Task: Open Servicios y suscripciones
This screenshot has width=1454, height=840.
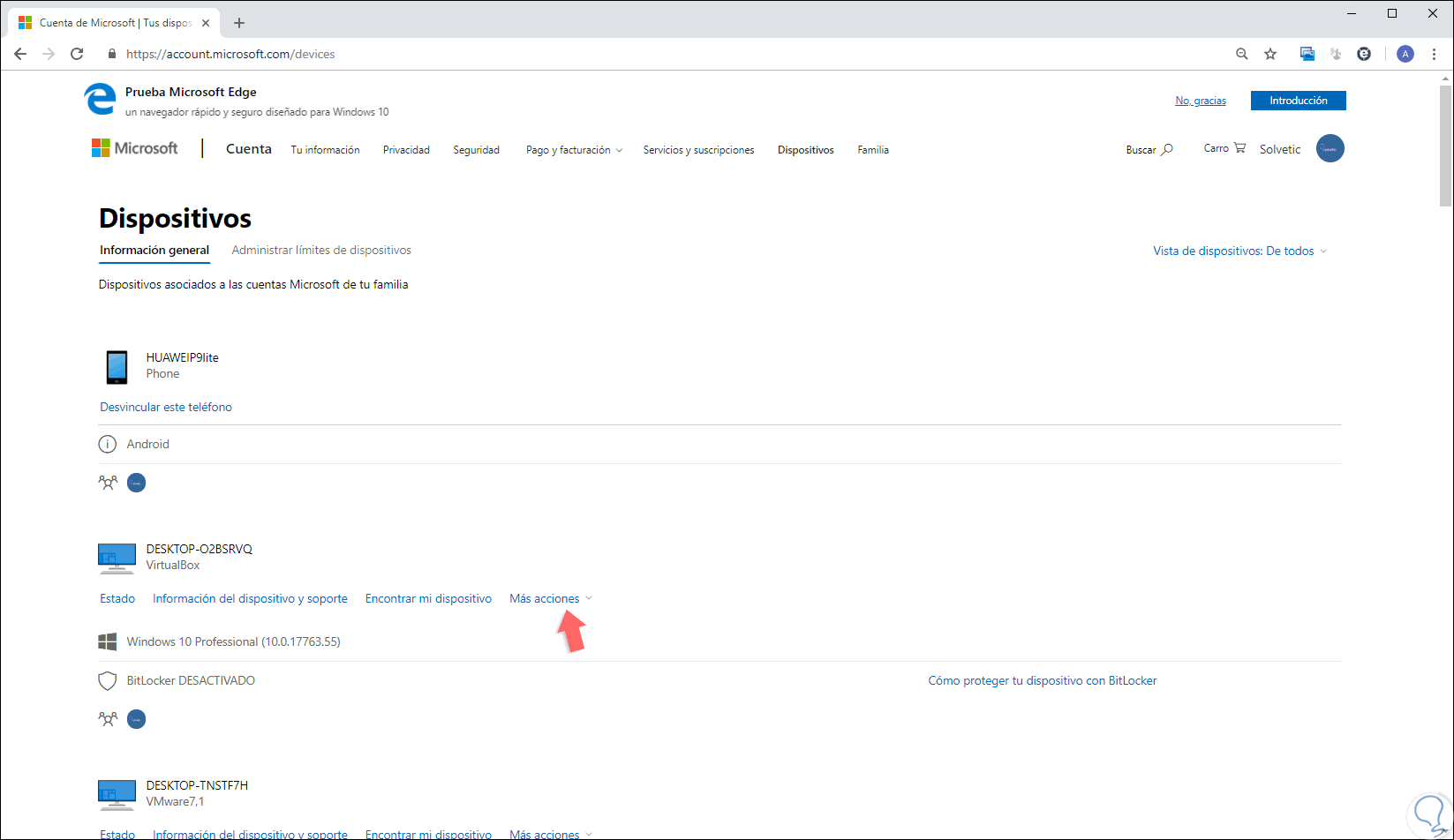Action: click(699, 150)
